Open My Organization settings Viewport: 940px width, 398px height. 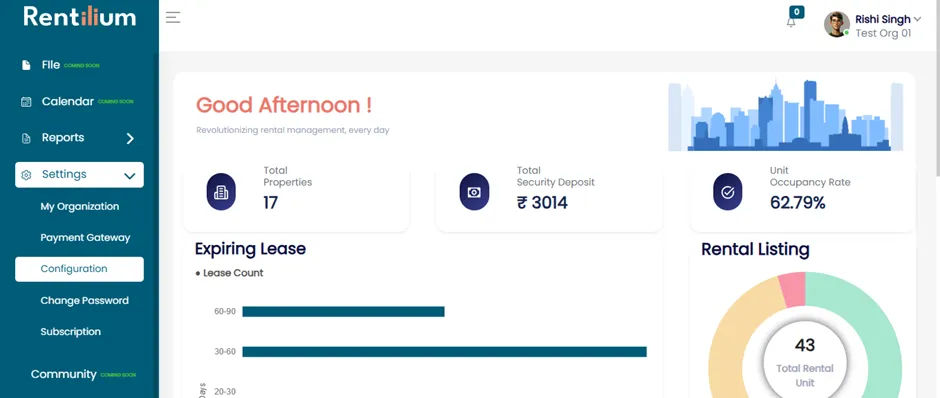click(80, 207)
